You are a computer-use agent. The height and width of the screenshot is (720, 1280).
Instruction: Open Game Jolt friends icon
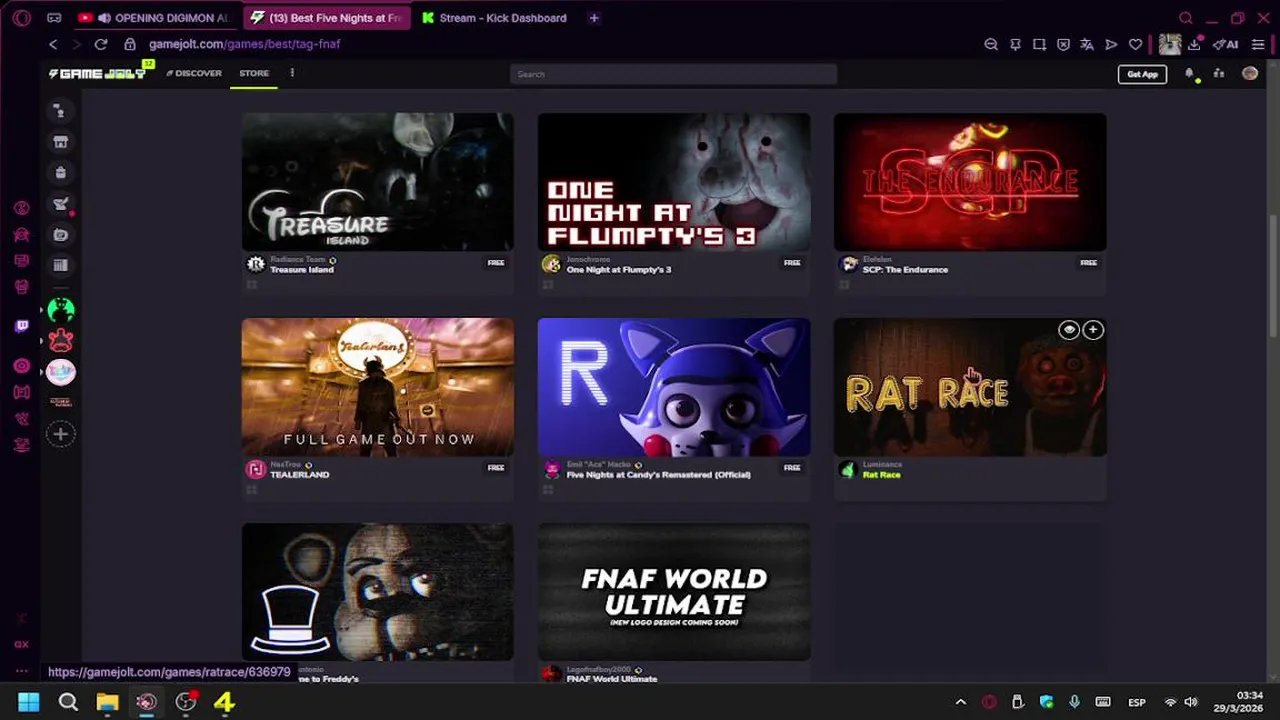tap(1219, 74)
